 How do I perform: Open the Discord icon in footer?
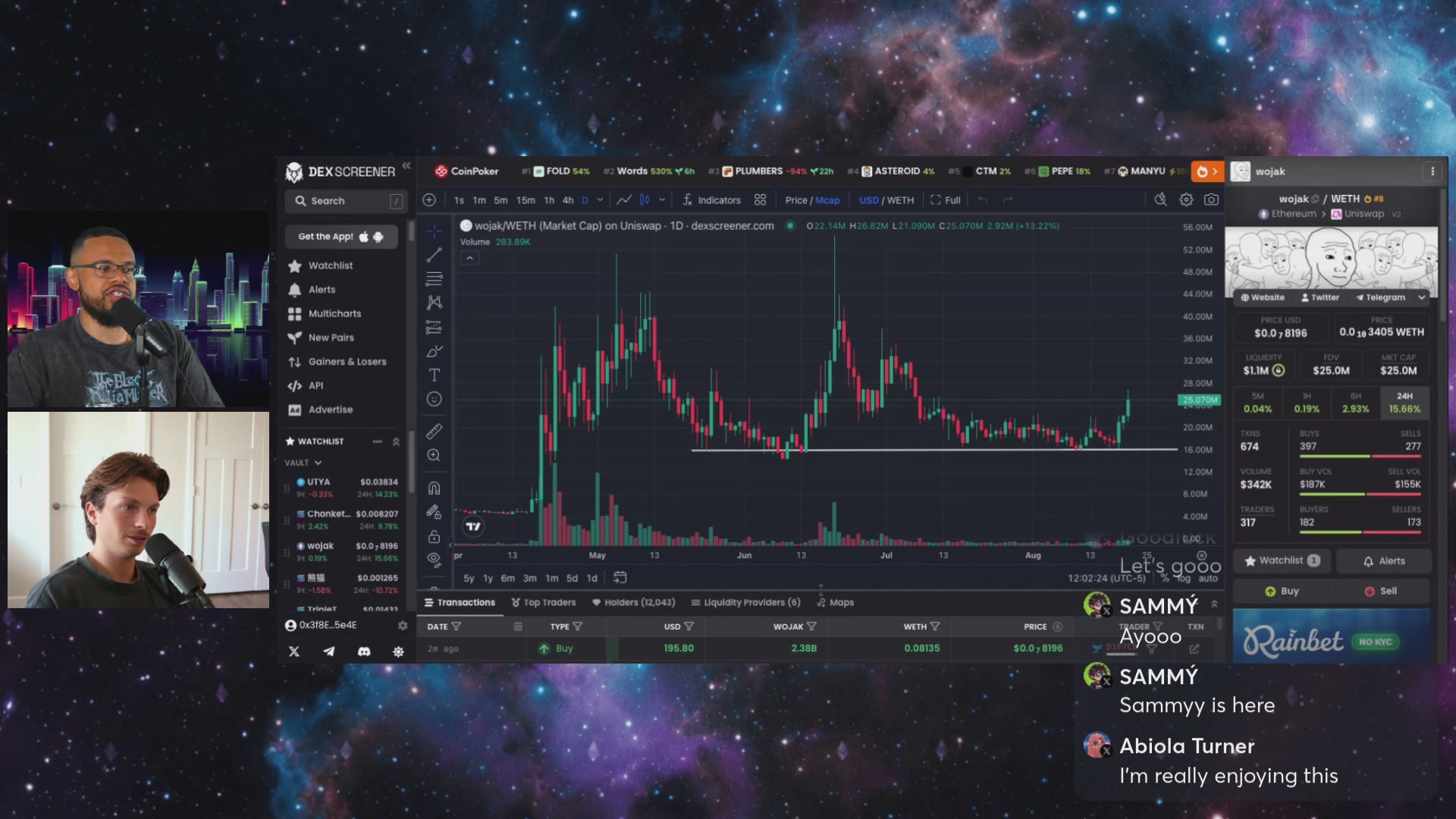pos(364,651)
